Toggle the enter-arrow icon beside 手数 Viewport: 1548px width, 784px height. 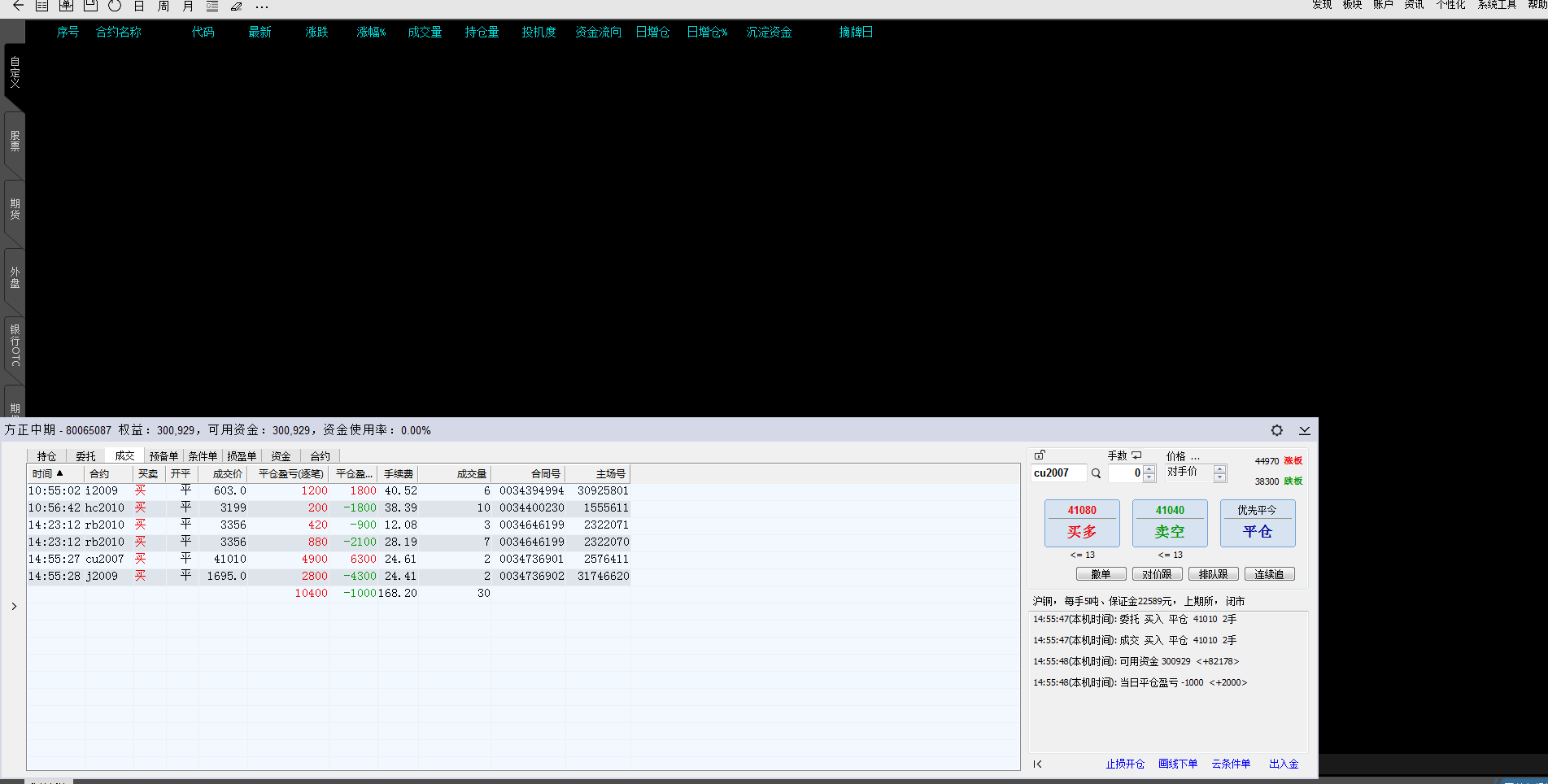pyautogui.click(x=1136, y=455)
